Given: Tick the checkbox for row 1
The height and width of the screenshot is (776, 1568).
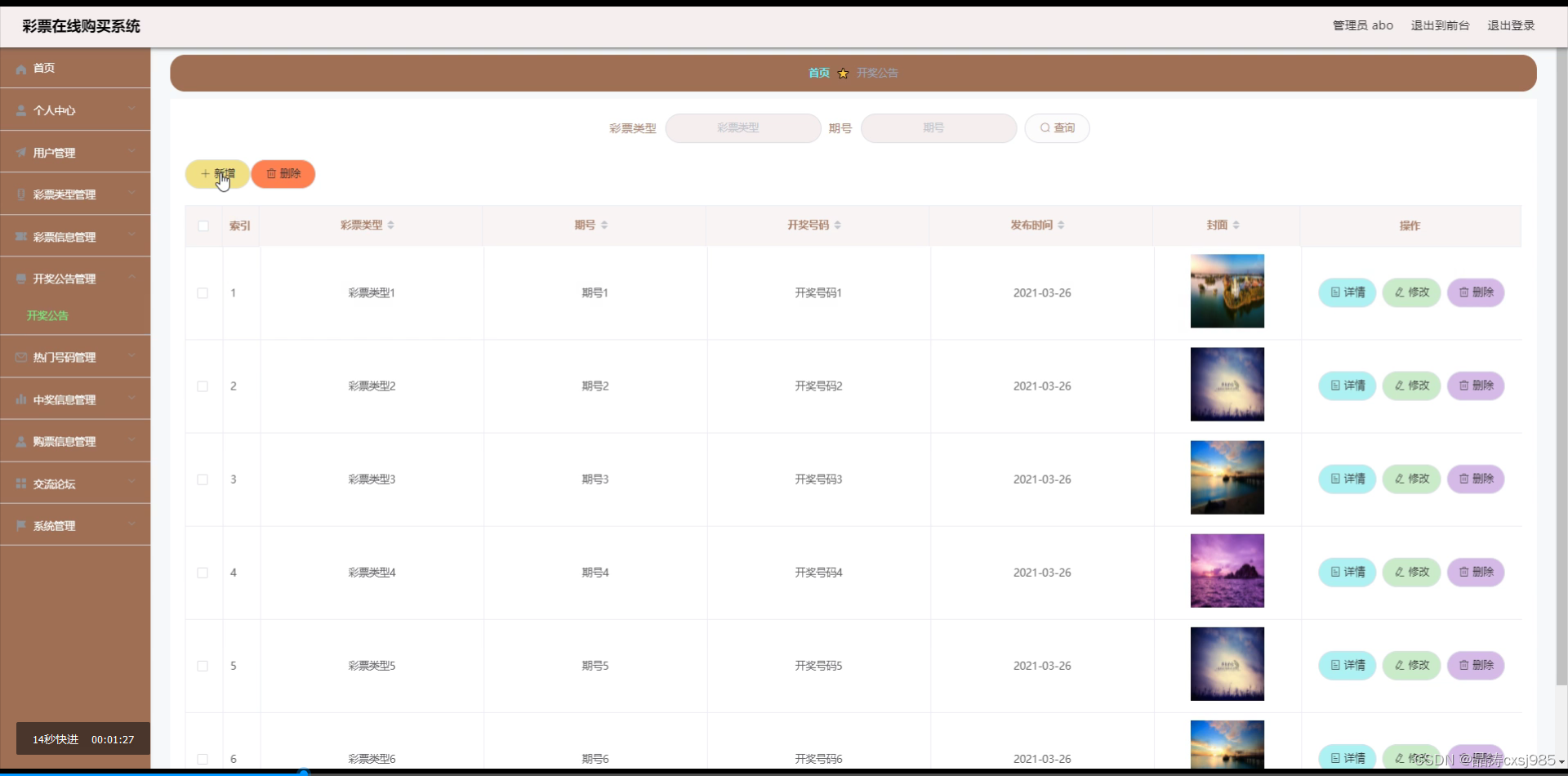Looking at the screenshot, I should pos(203,293).
